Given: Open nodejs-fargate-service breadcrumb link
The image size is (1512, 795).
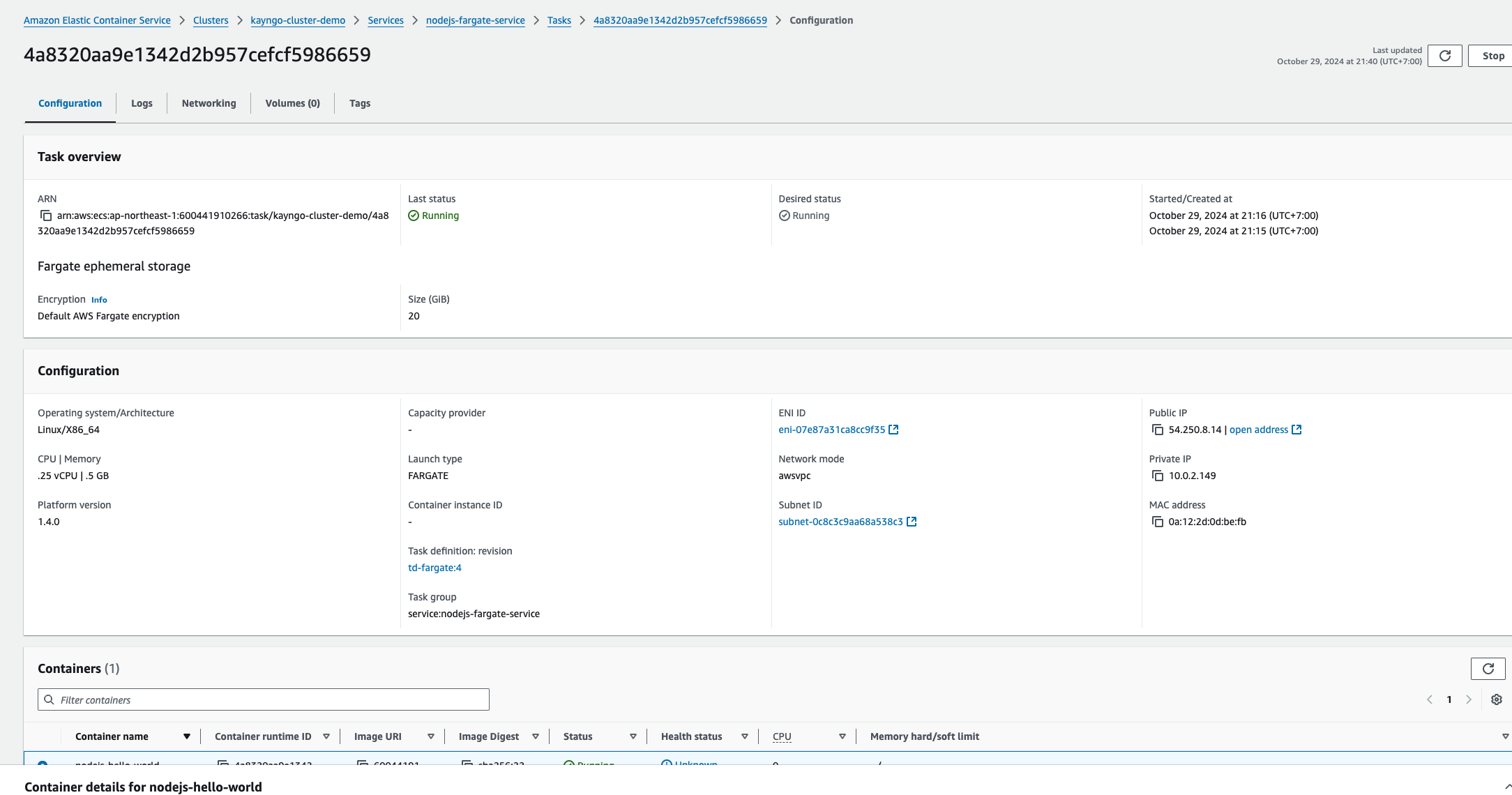Looking at the screenshot, I should tap(476, 20).
